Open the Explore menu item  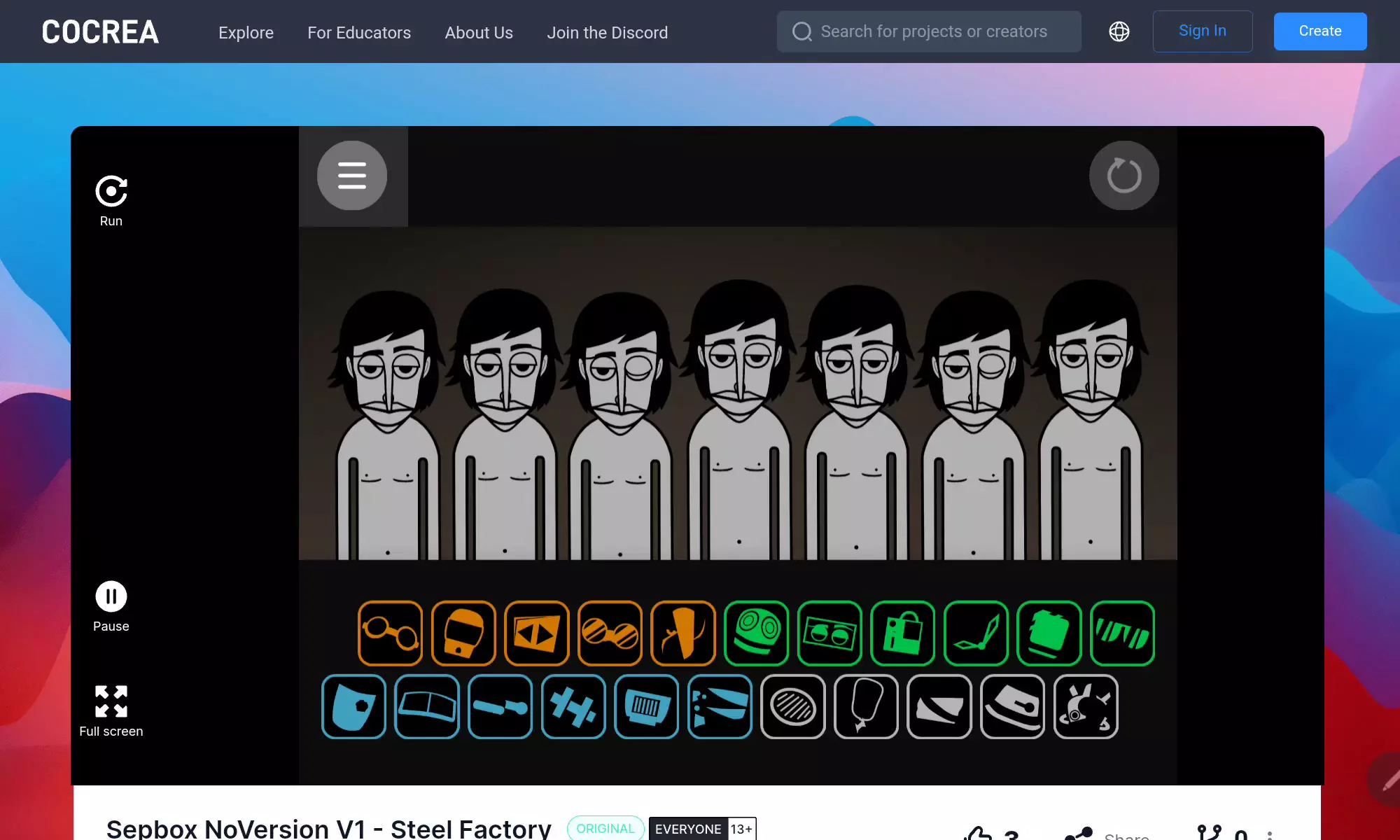click(x=246, y=33)
